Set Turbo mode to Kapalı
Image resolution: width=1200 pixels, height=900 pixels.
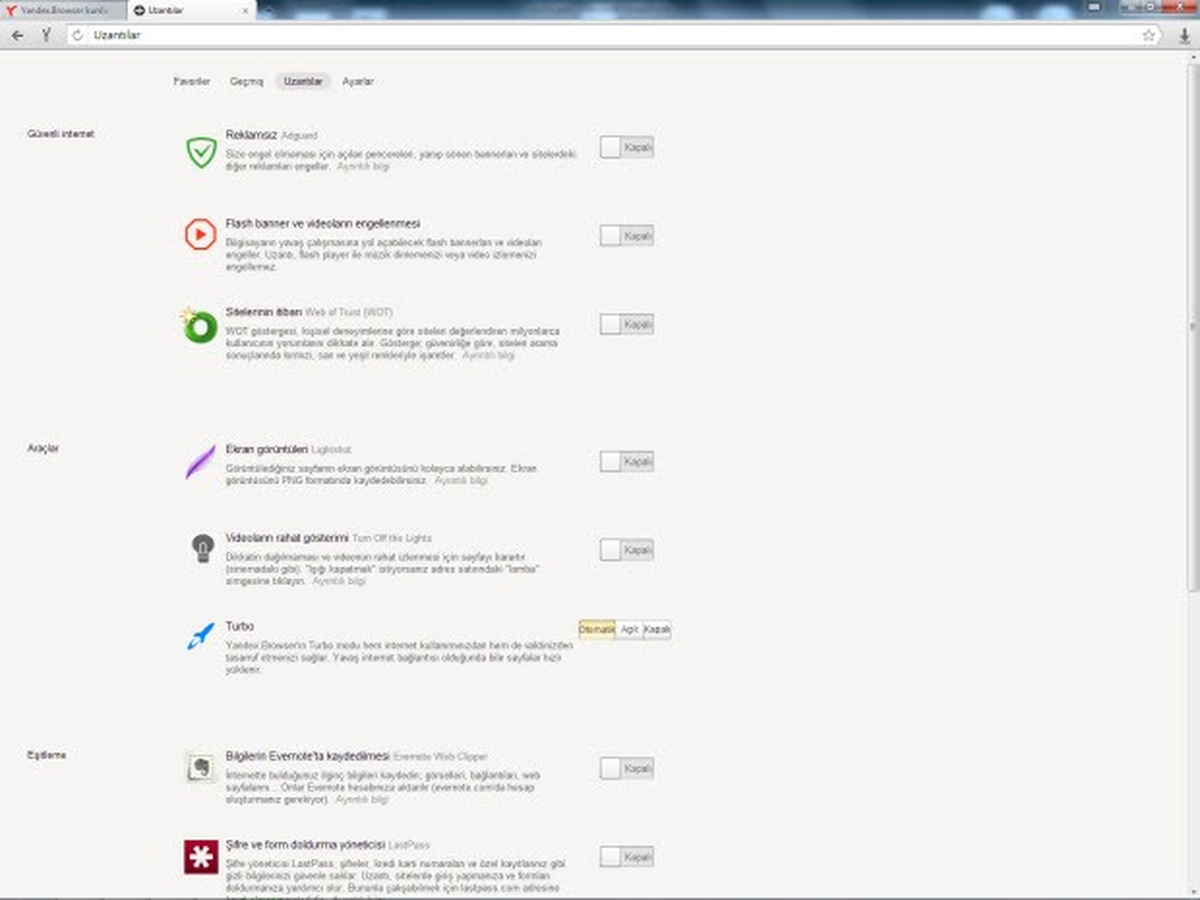pos(657,630)
